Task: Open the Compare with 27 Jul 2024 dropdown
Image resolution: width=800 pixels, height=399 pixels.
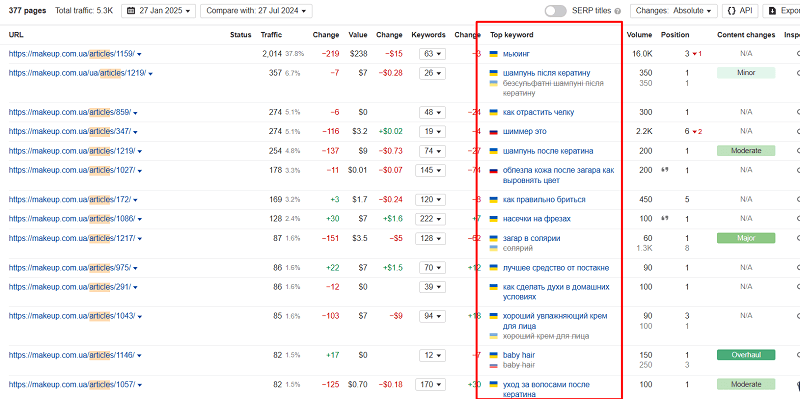Action: tap(256, 11)
